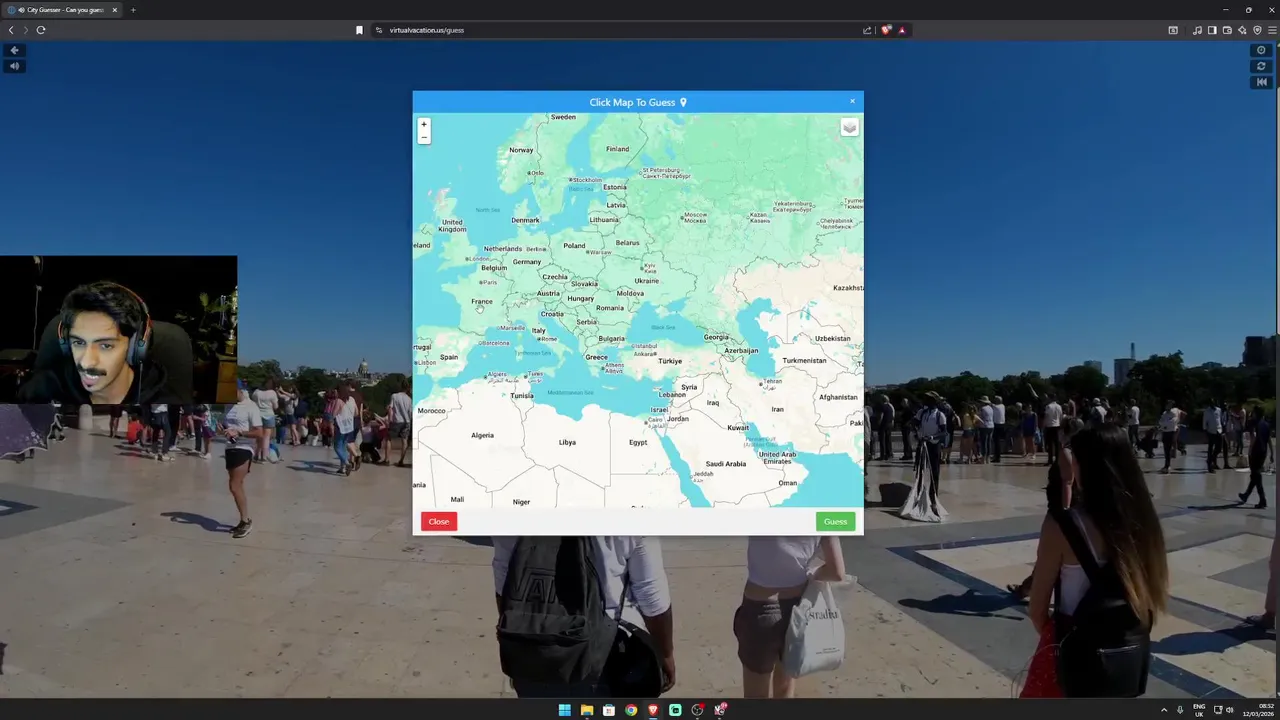Select the City Guesser browser tab
The image size is (1280, 720).
coord(63,10)
